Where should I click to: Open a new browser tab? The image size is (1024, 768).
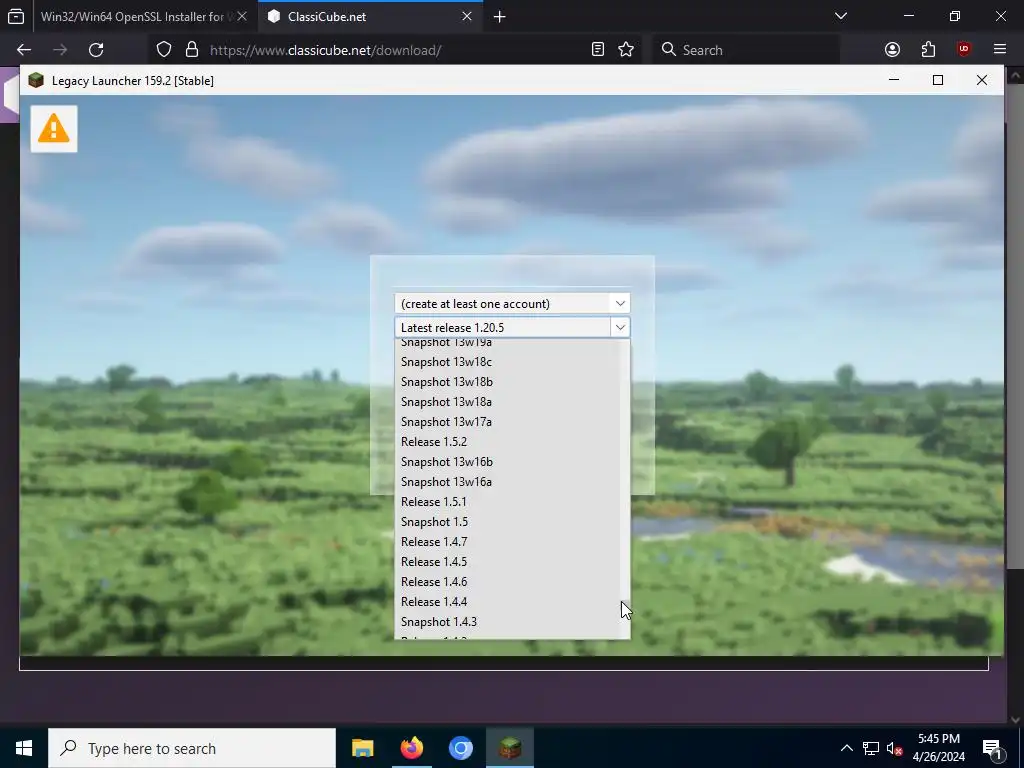(x=500, y=16)
